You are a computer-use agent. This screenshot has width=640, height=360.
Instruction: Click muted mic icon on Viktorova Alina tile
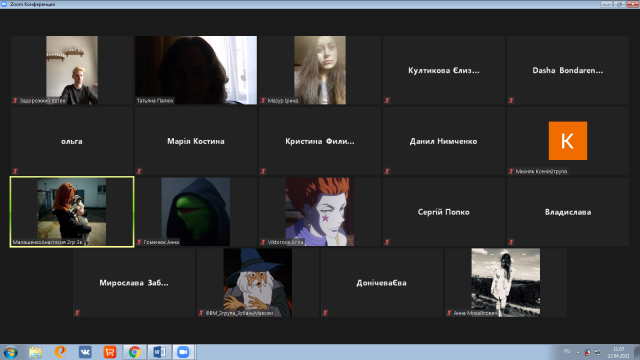[x=263, y=242]
